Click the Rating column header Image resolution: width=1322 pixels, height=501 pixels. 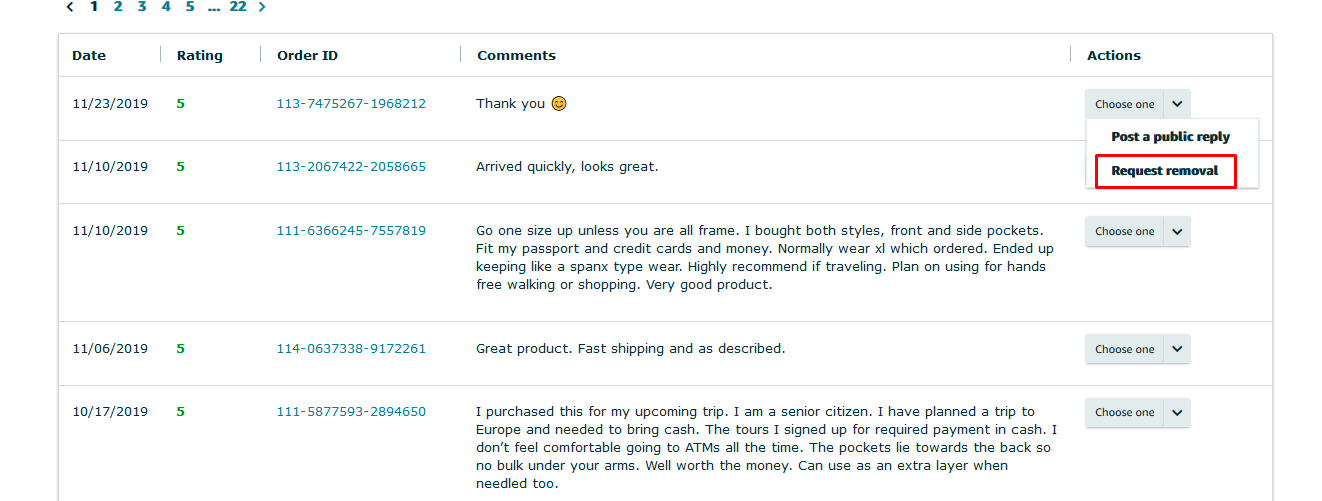click(200, 56)
